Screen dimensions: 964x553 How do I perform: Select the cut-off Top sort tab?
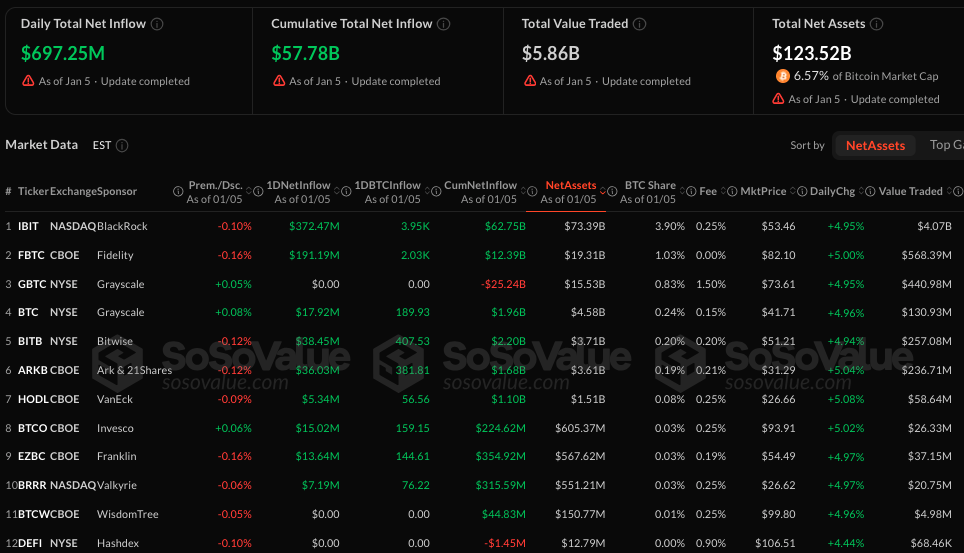coord(946,145)
